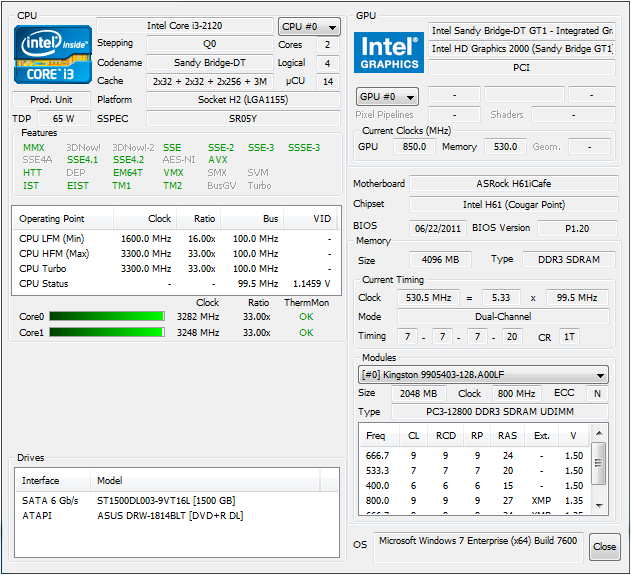Select the CPU Status row
Image resolution: width=631 pixels, height=575 pixels.
tap(176, 284)
